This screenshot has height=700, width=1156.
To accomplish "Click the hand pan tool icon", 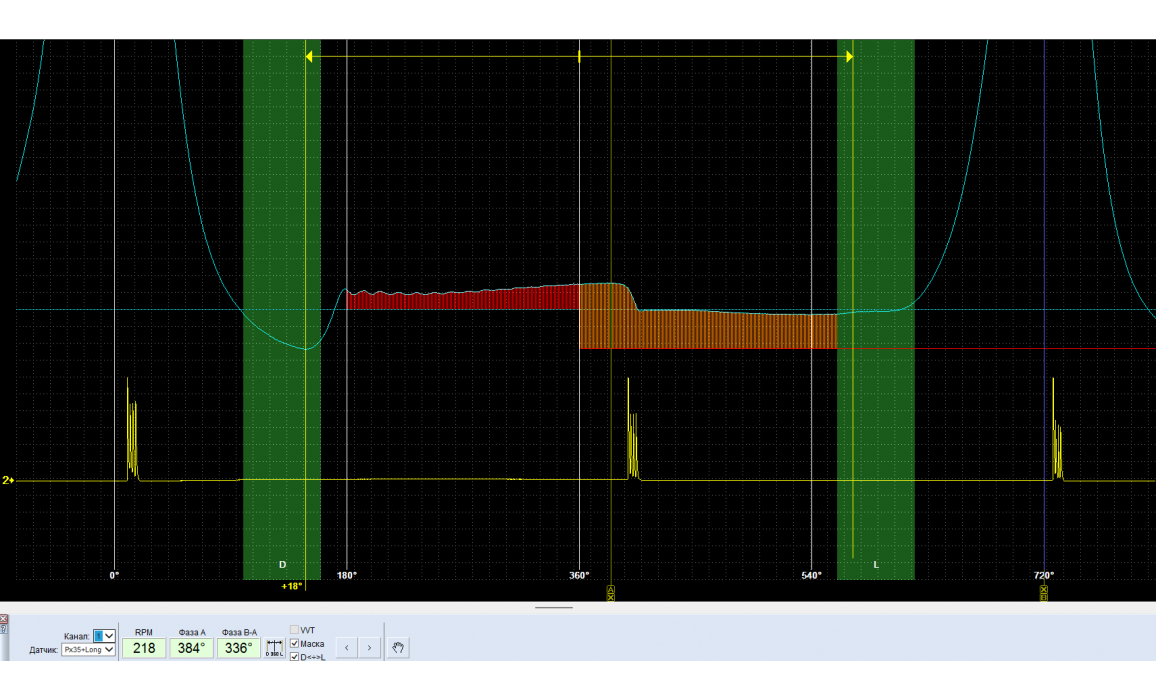I will (398, 648).
